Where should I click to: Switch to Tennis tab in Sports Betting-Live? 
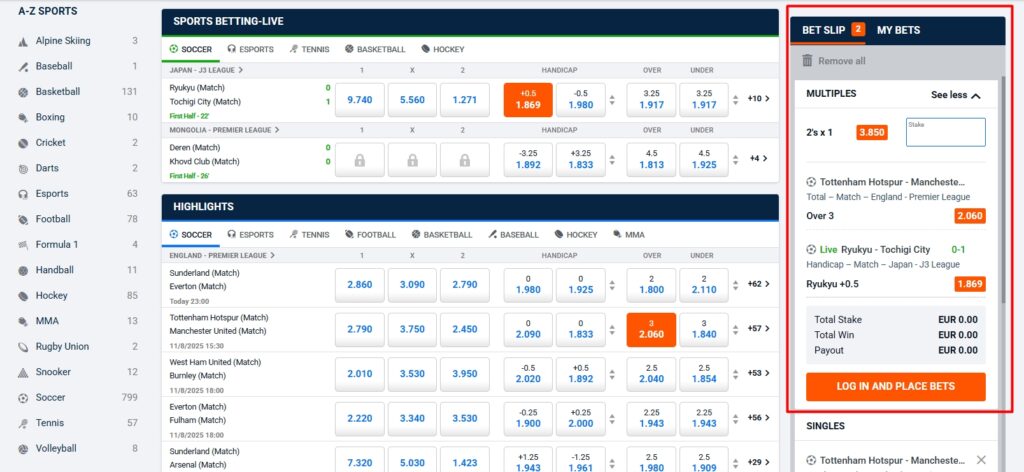click(x=310, y=49)
